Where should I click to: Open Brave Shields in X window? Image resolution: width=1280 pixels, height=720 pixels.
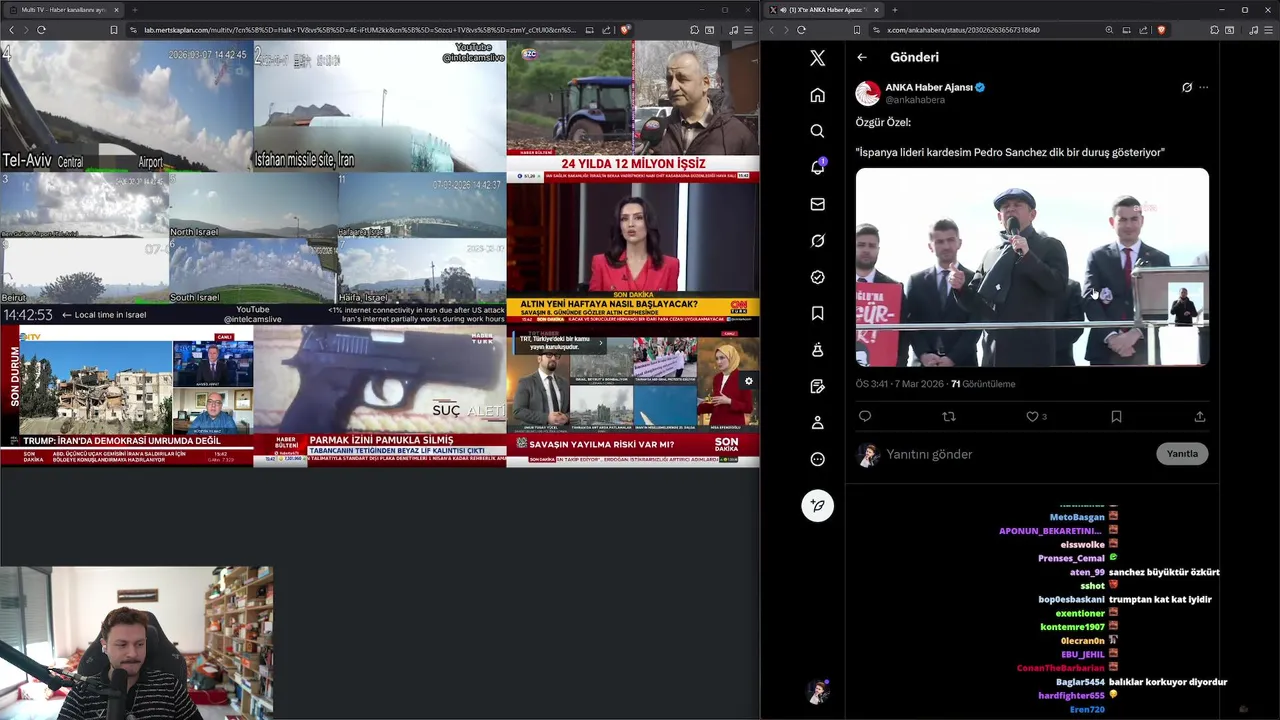tap(1161, 30)
